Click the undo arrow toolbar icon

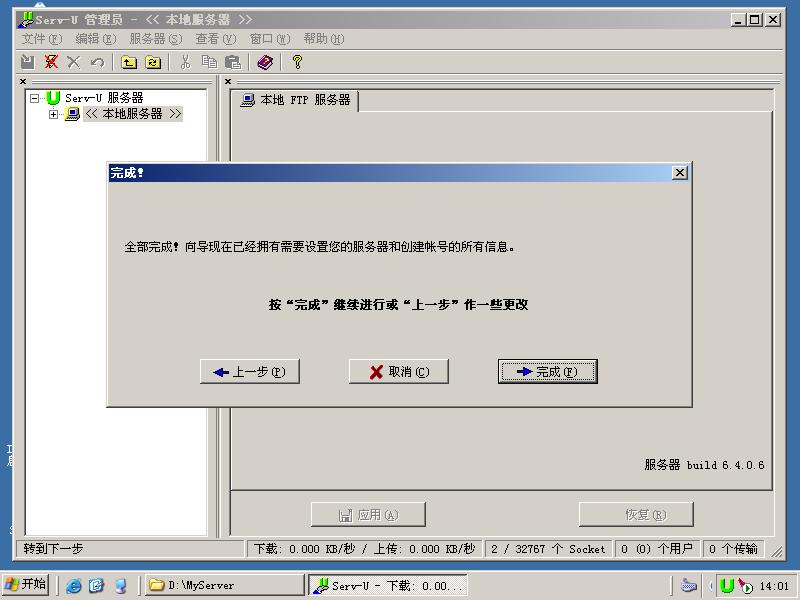pyautogui.click(x=97, y=62)
